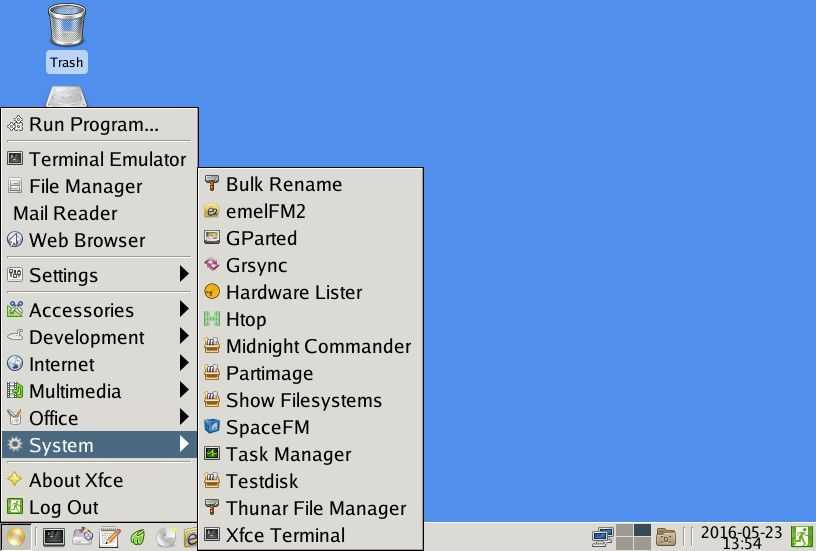816x551 pixels.
Task: Click the terminal icon in the taskbar
Action: tap(53, 537)
